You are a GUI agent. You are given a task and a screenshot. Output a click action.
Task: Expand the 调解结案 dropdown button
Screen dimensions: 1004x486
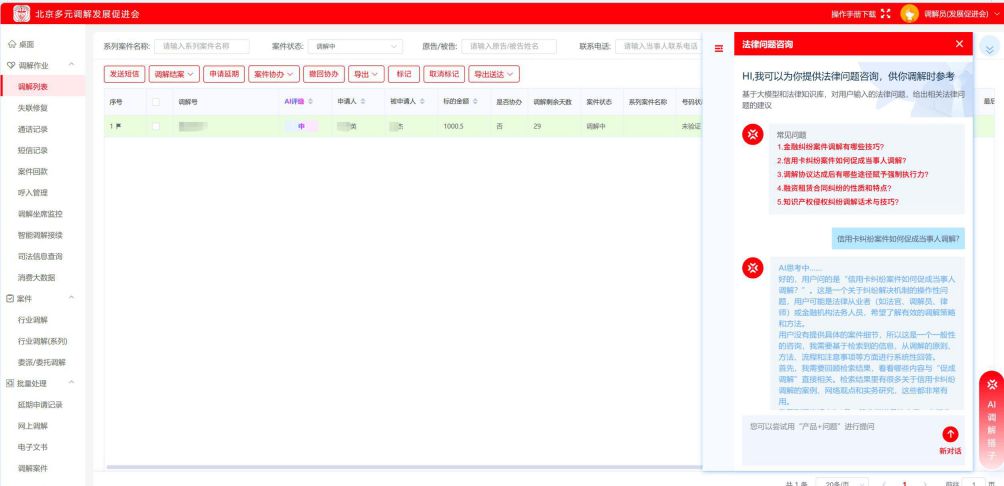point(173,74)
